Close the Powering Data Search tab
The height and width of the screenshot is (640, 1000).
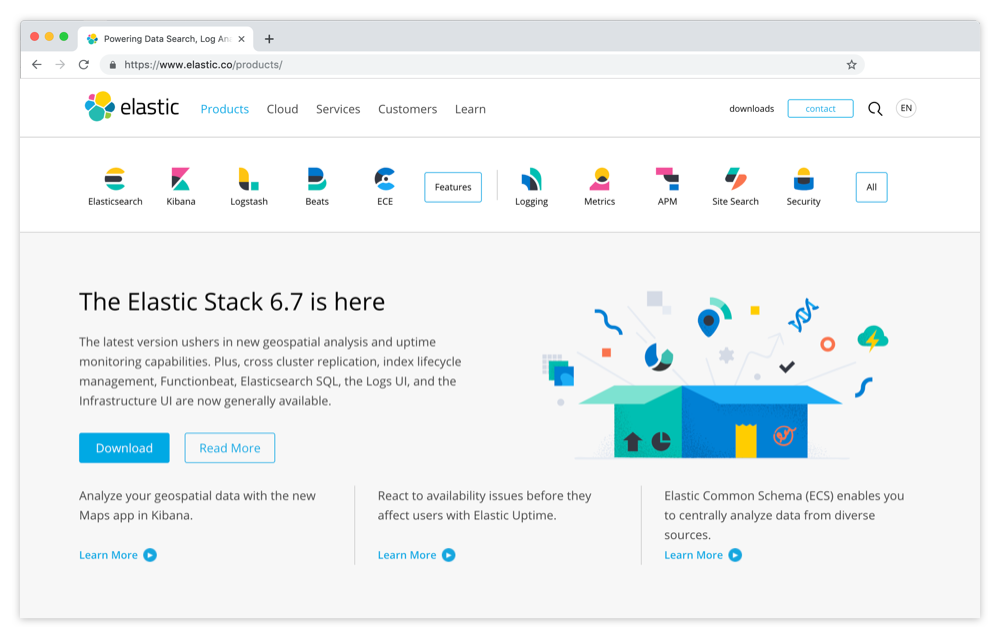point(241,39)
